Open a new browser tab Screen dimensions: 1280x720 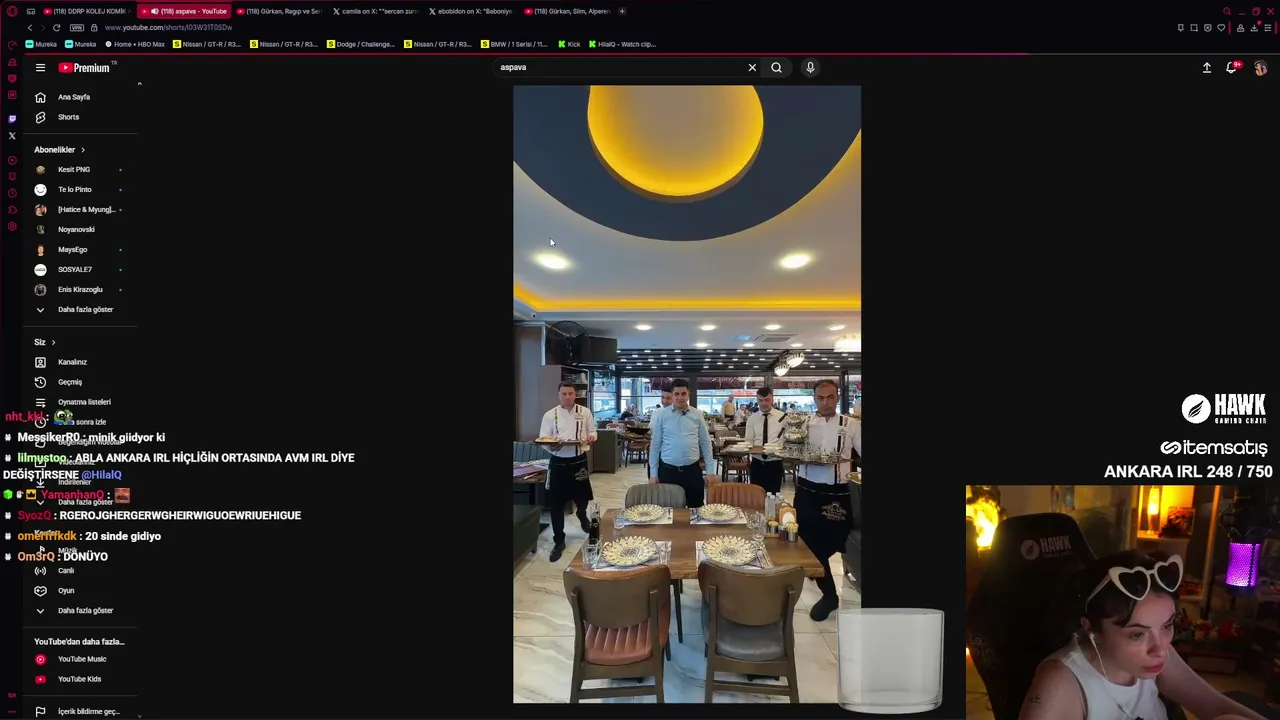(622, 11)
